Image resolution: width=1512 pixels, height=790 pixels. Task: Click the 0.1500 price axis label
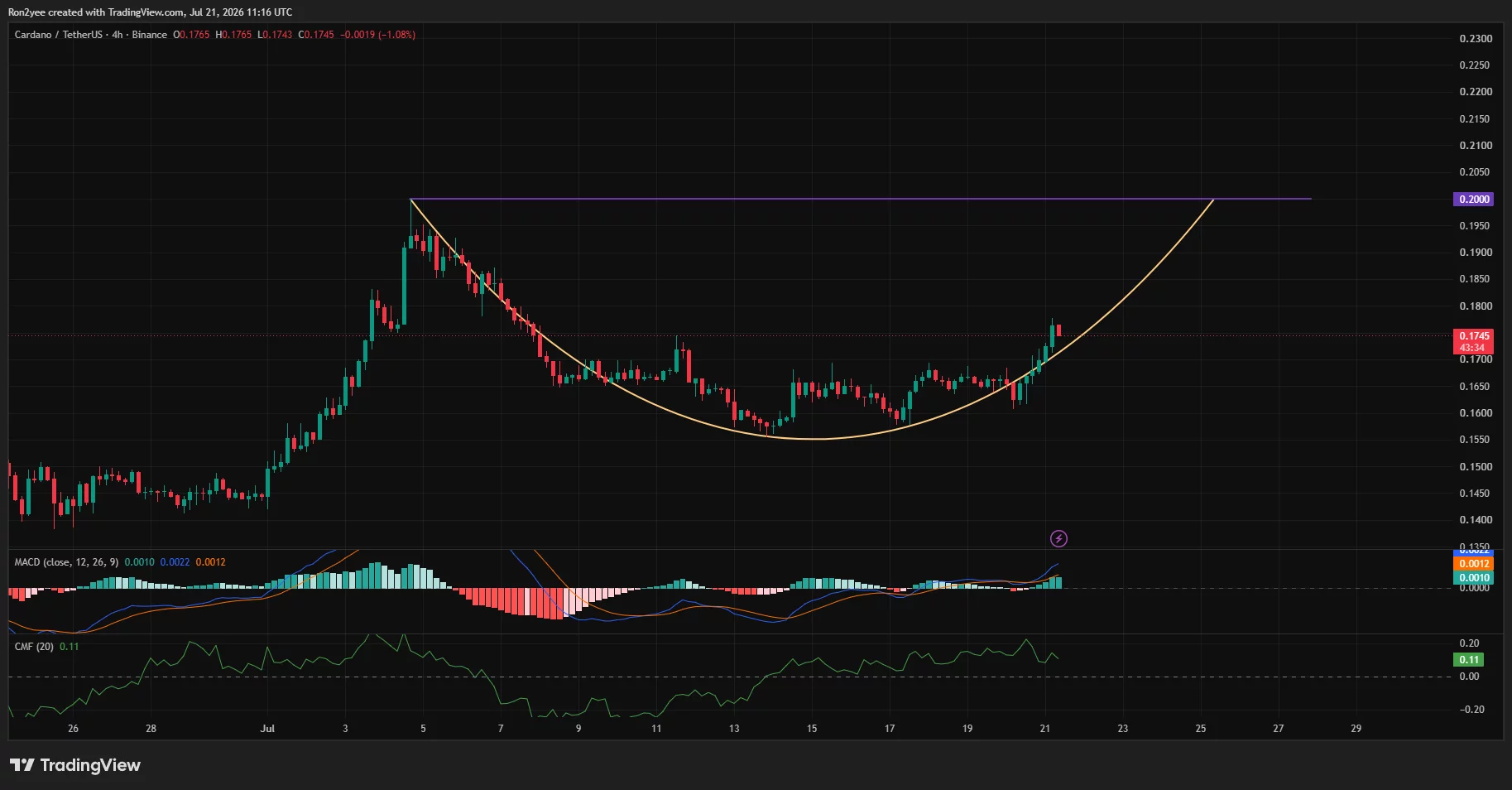tap(1476, 467)
